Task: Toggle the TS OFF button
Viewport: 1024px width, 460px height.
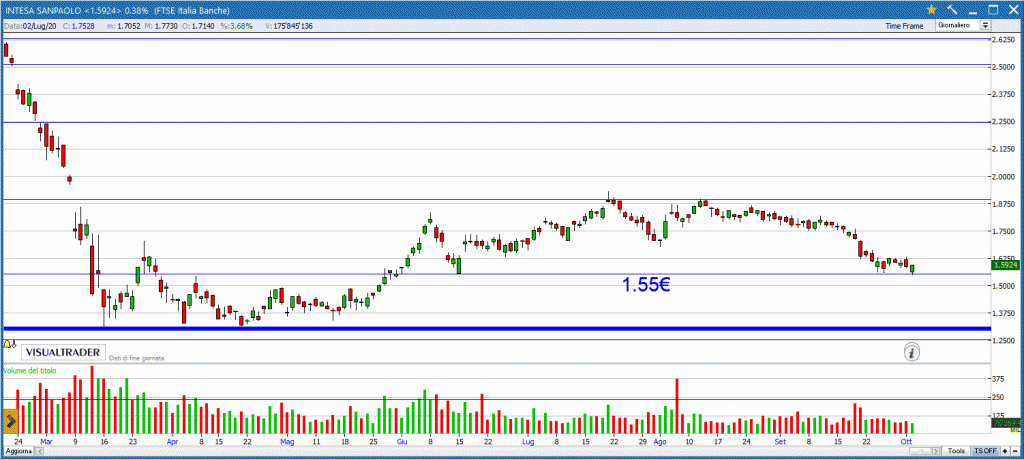Action: tap(985, 452)
